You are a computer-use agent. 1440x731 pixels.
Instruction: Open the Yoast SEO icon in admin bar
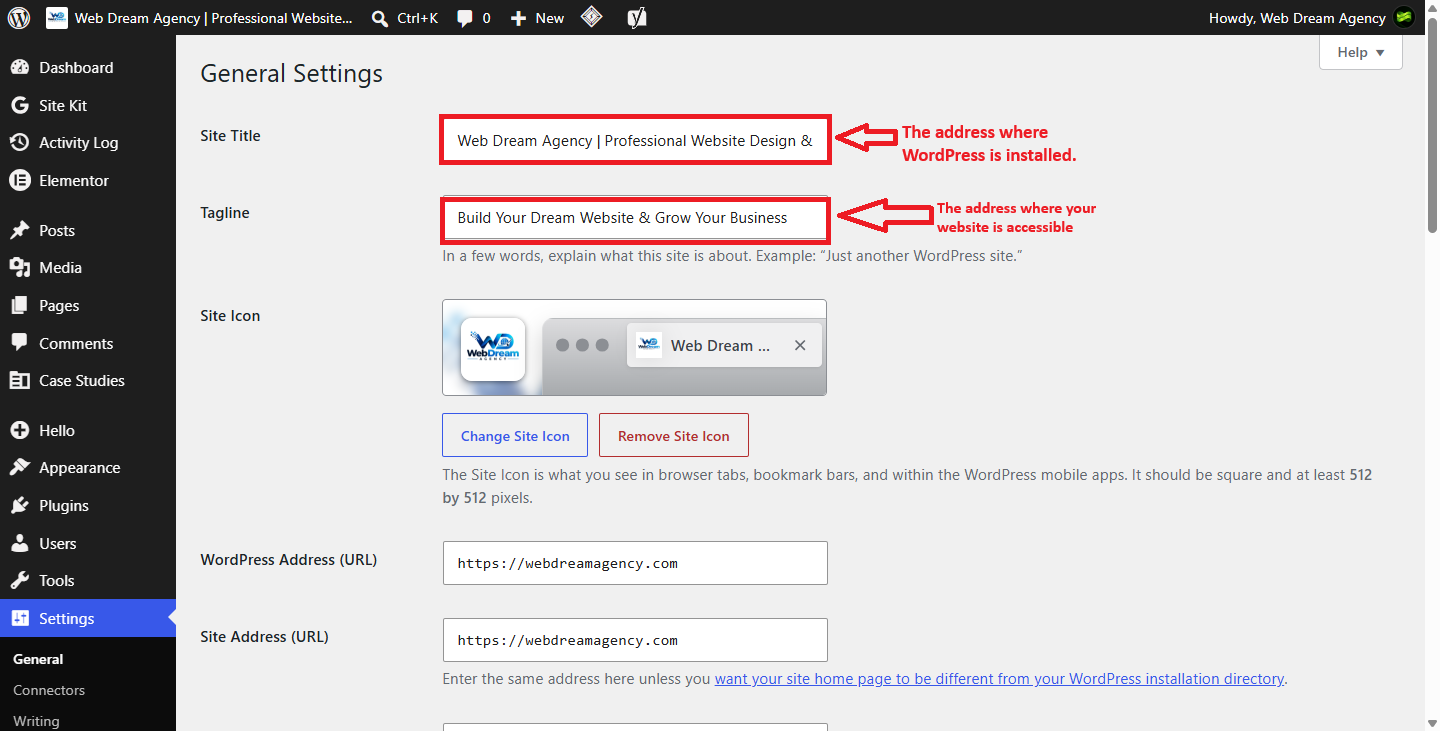click(636, 18)
